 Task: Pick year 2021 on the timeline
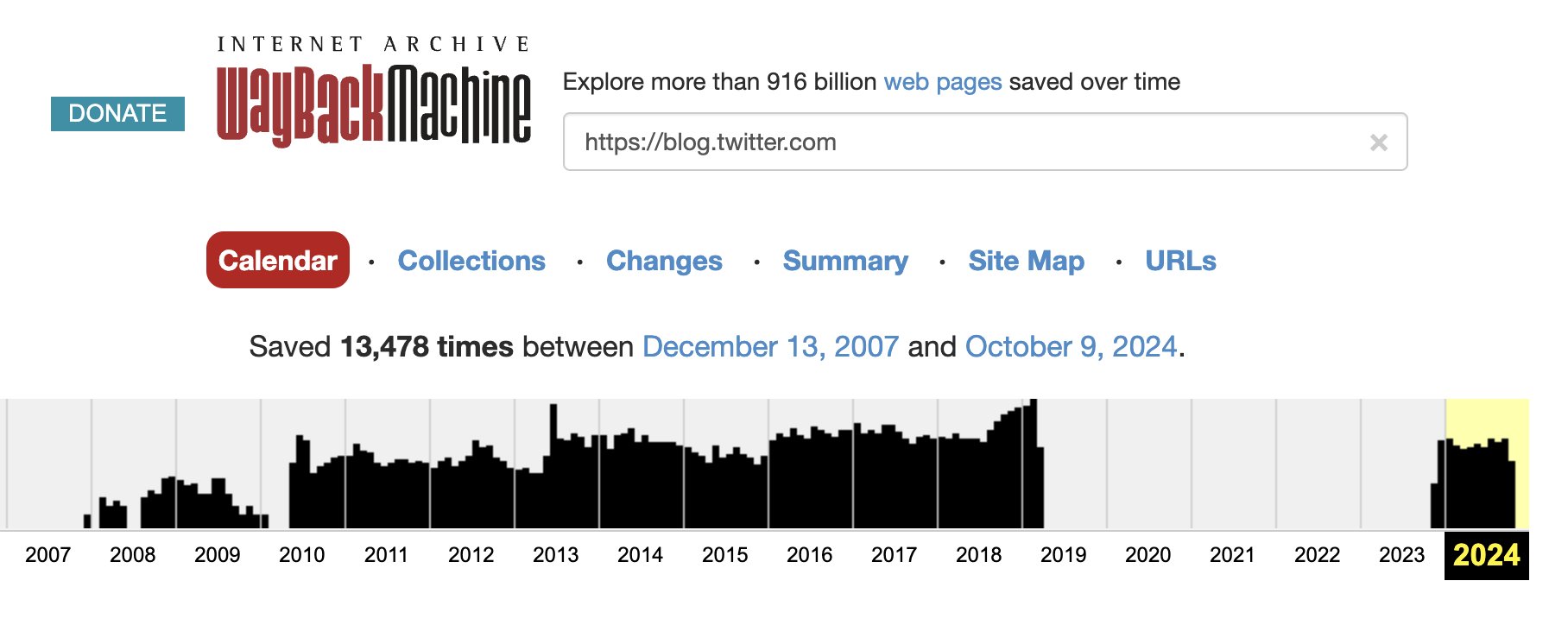pyautogui.click(x=1232, y=555)
